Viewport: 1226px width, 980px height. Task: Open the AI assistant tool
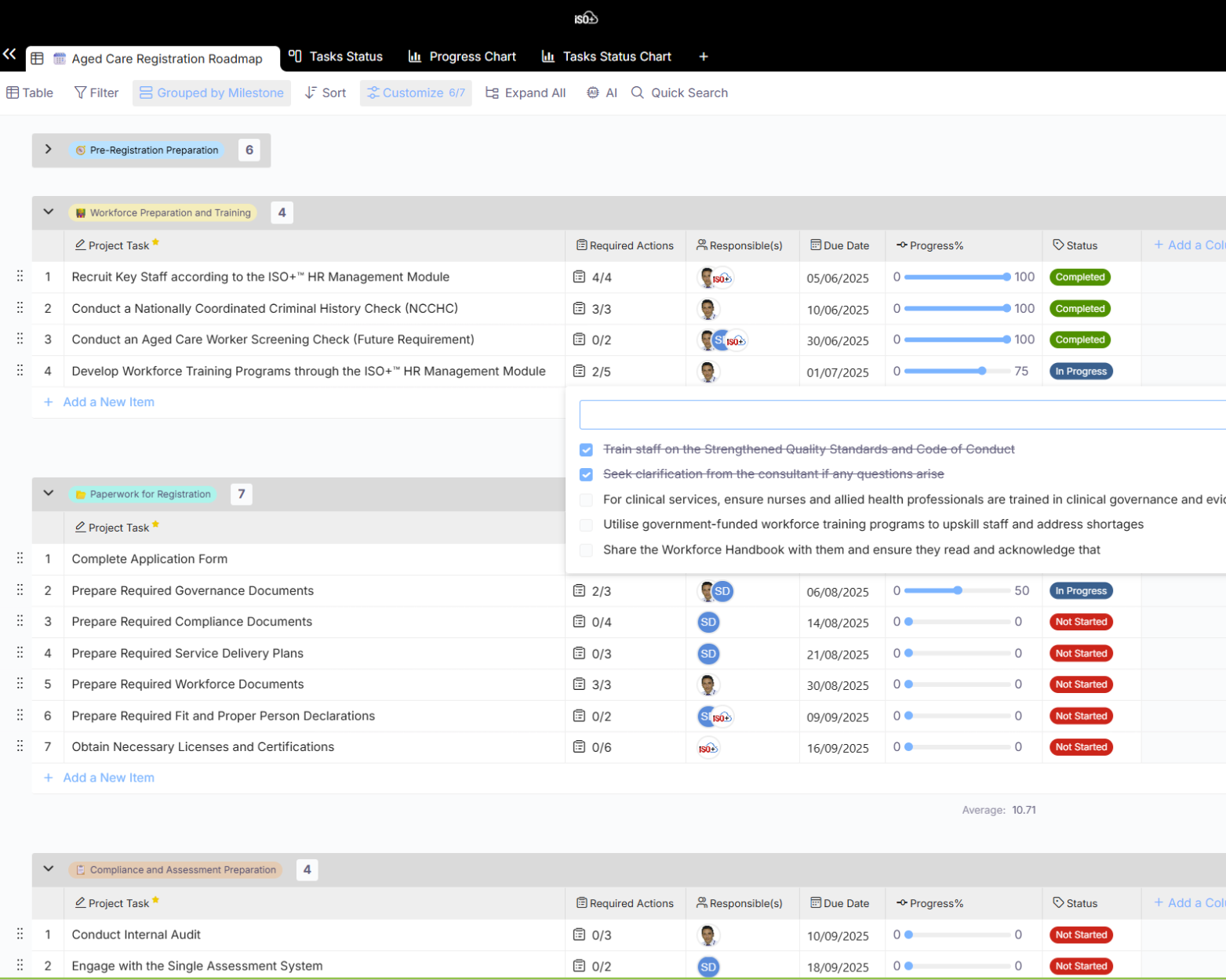click(x=602, y=93)
